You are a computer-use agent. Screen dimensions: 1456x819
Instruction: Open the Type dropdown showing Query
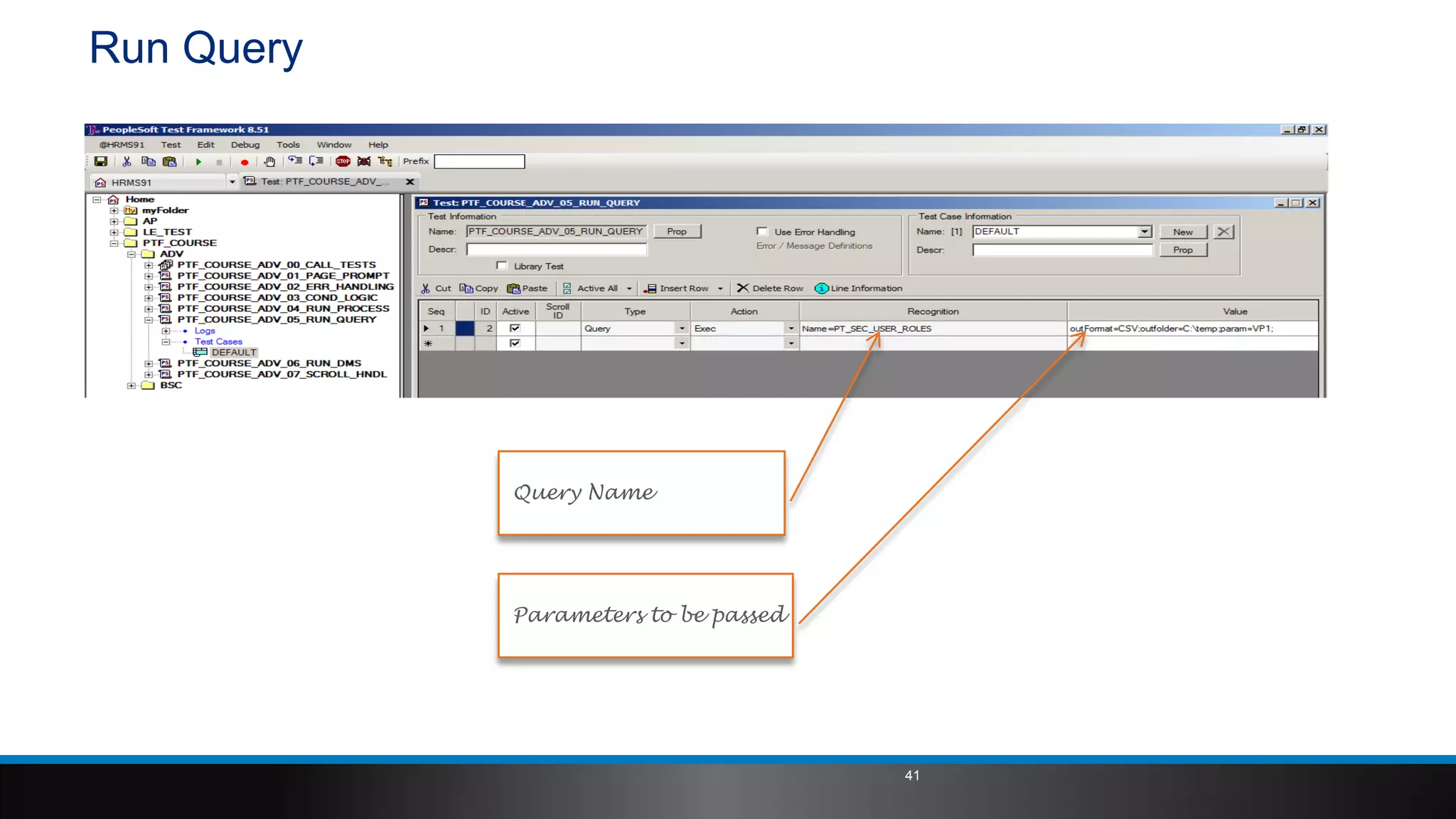[682, 328]
